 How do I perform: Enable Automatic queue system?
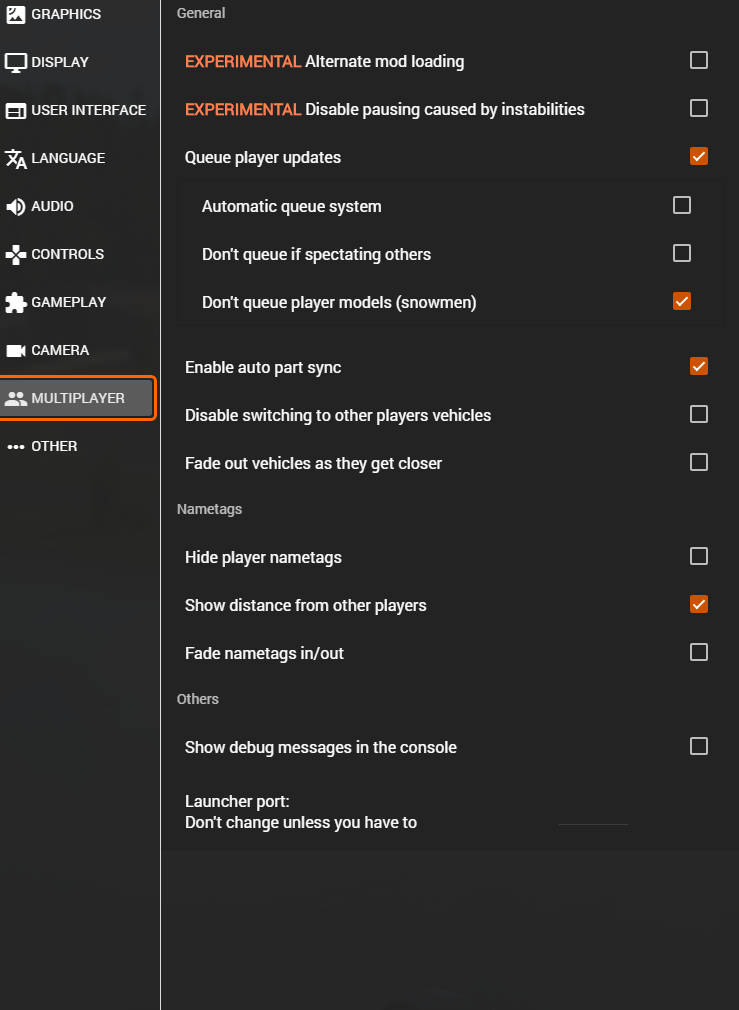point(682,205)
